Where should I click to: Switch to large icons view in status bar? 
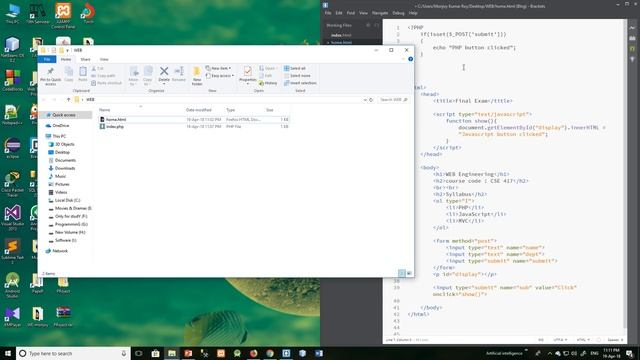[409, 273]
